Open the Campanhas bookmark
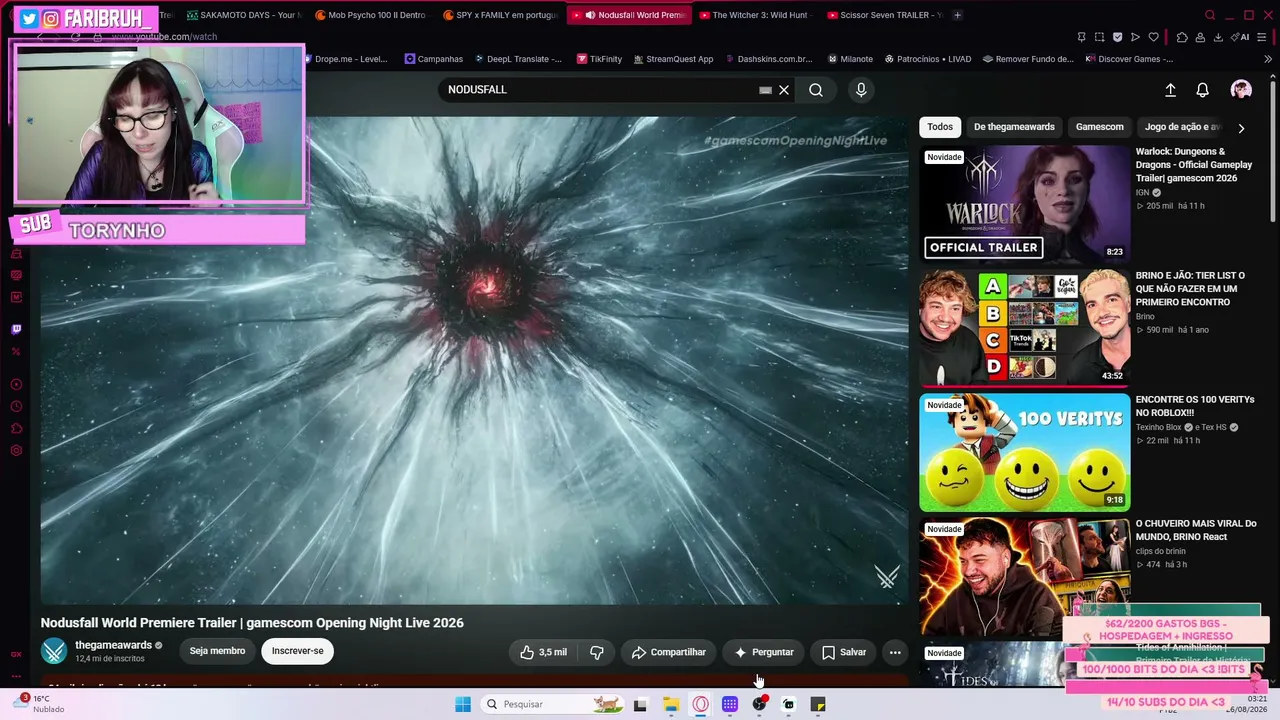This screenshot has height=720, width=1280. pyautogui.click(x=434, y=59)
